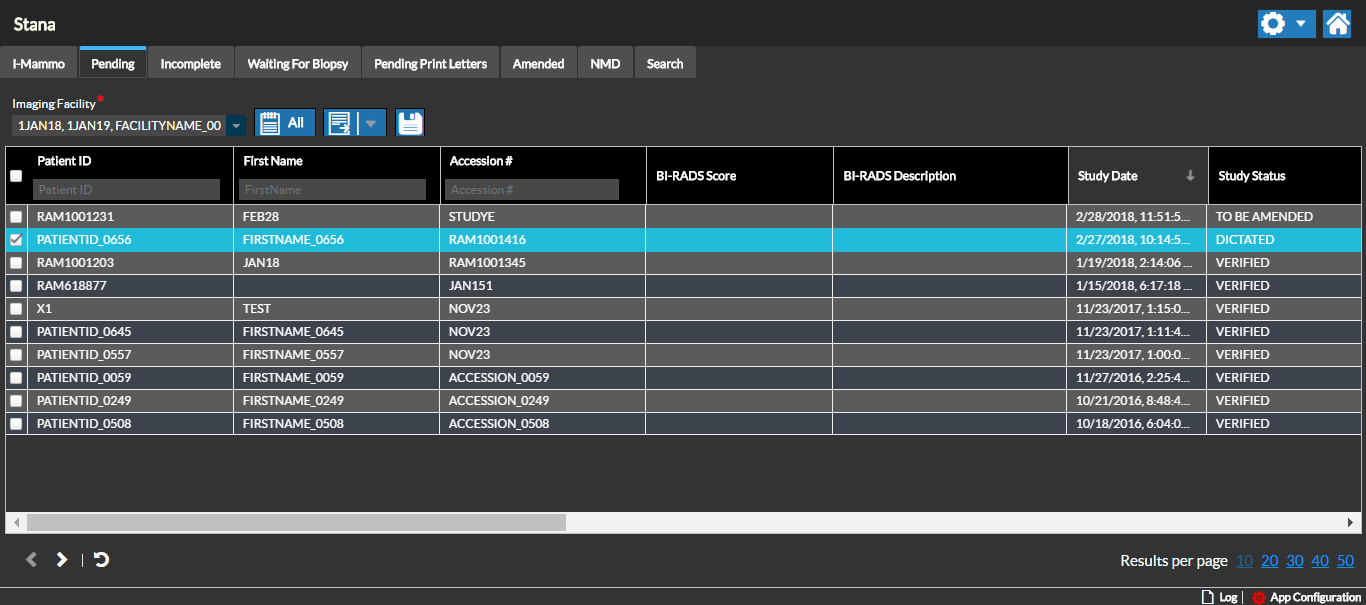Screen dimensions: 1366x605
Task: Click the horizontal scrollbar thumb under the table
Action: coord(296,522)
